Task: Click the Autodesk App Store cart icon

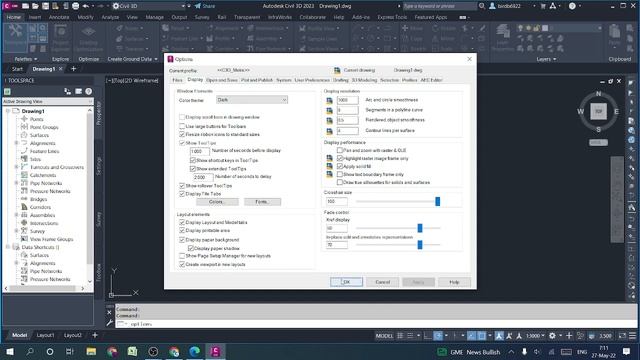Action: (543, 6)
